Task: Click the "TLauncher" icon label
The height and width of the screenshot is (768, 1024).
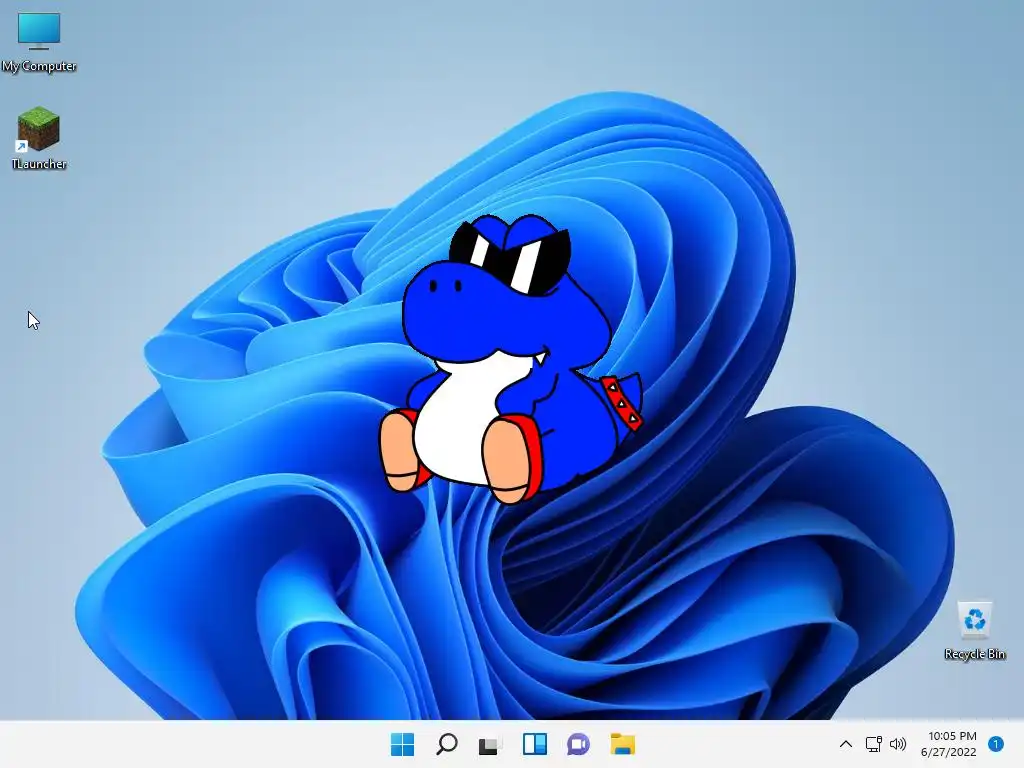Action: (39, 164)
